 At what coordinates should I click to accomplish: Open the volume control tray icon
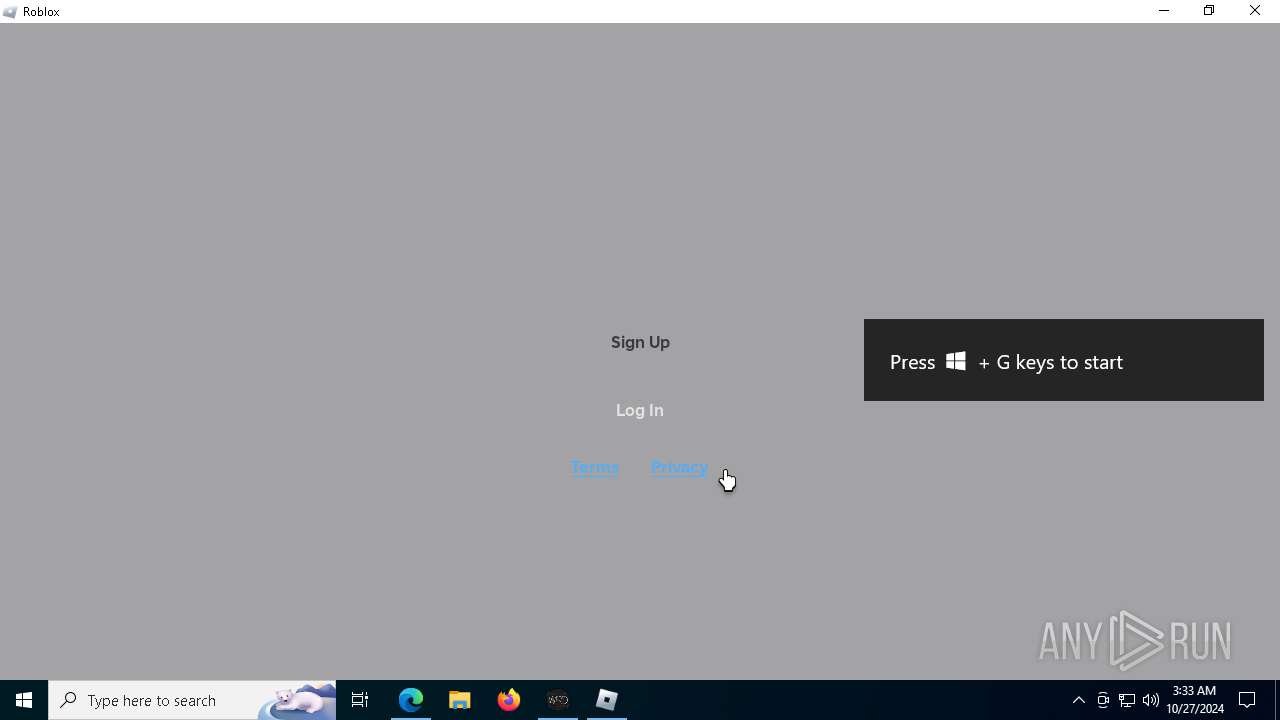tap(1151, 700)
